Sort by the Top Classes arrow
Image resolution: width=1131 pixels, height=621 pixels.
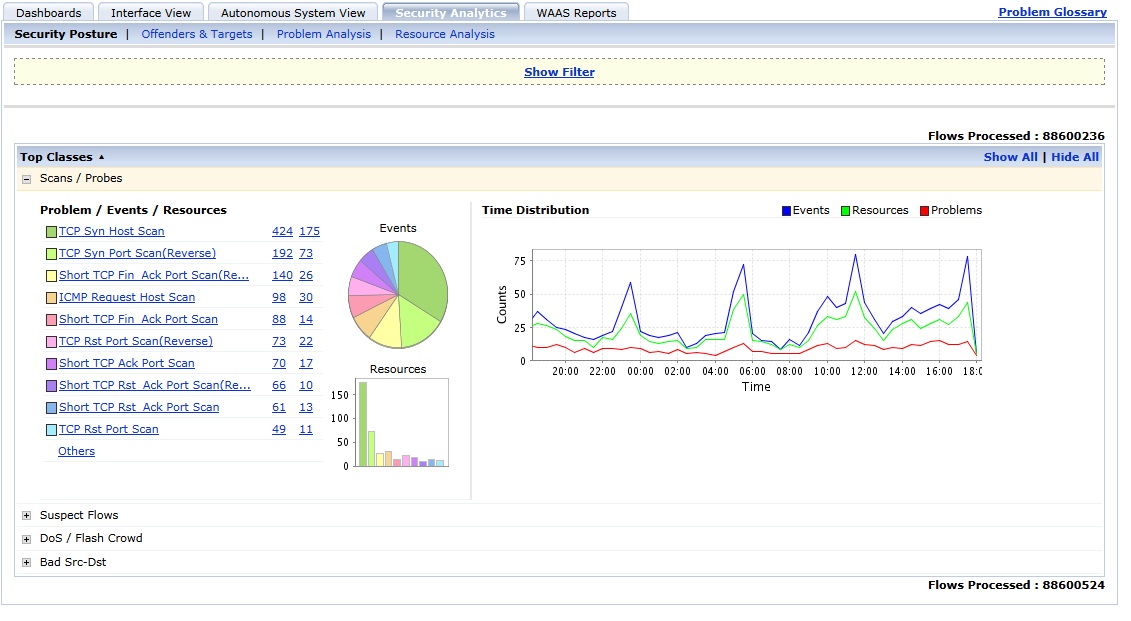tap(102, 157)
